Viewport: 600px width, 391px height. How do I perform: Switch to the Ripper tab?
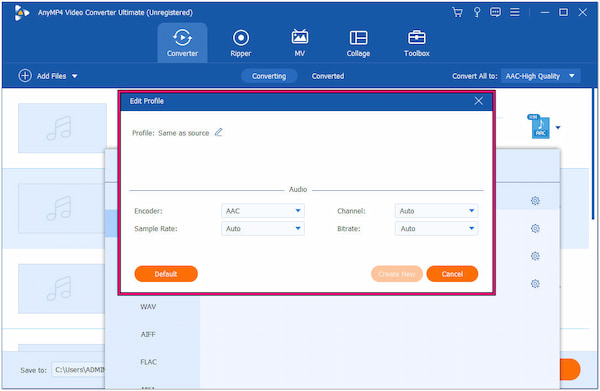(241, 43)
